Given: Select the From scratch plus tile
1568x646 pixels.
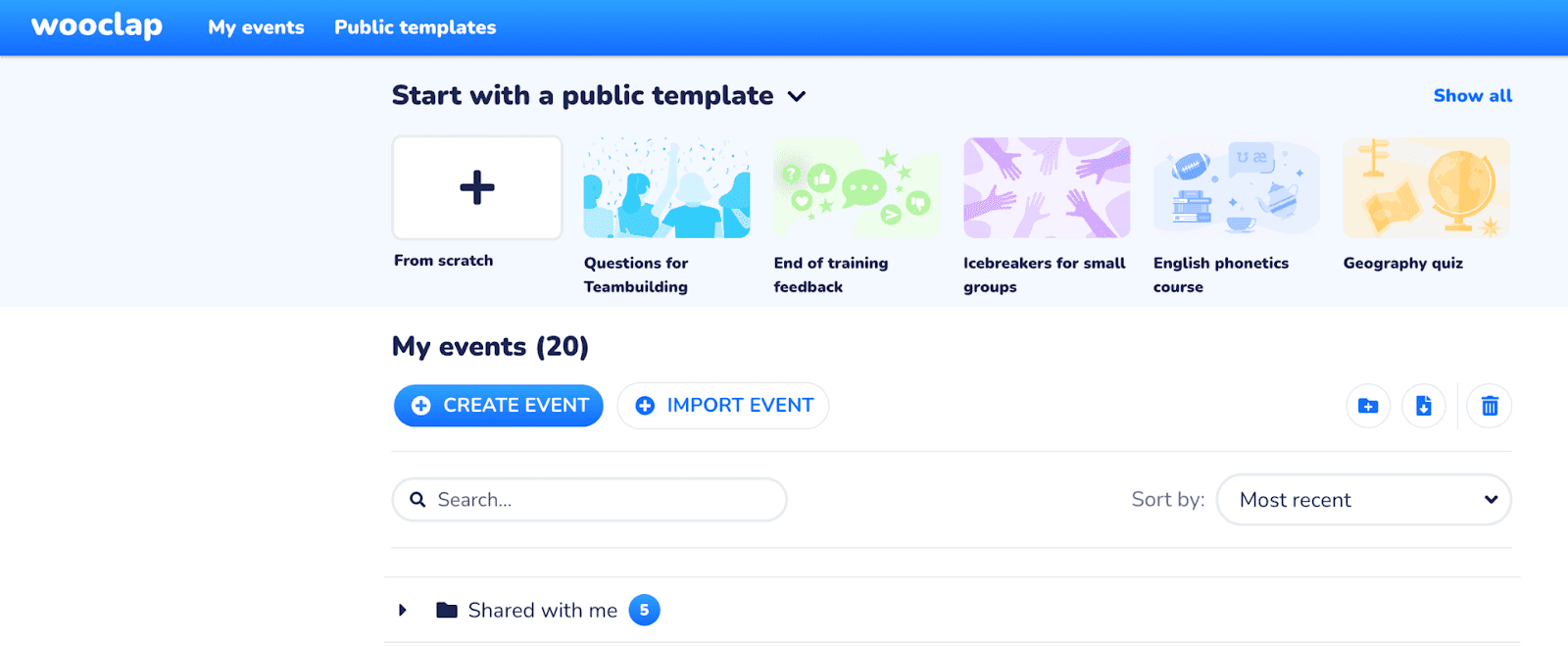Looking at the screenshot, I should (x=477, y=187).
